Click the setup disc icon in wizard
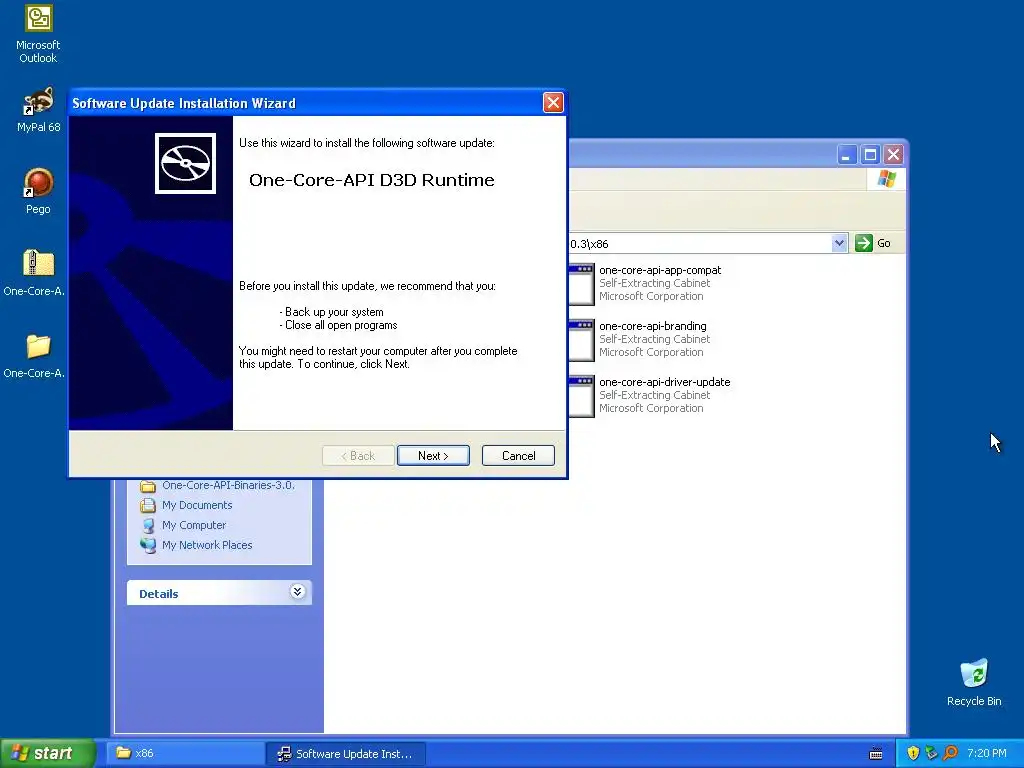Viewport: 1024px width, 768px height. [185, 163]
